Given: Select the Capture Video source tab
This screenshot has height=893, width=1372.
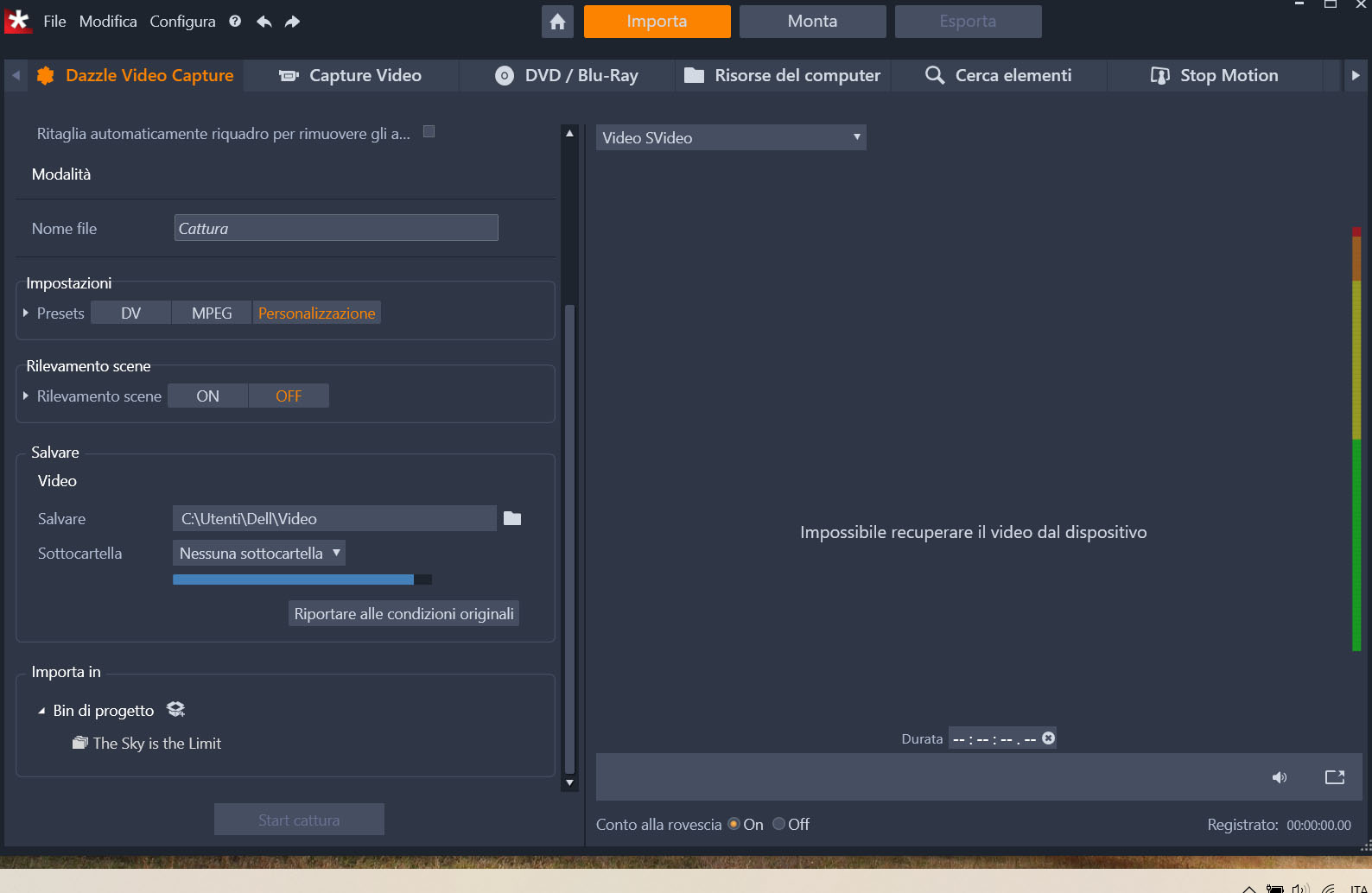Looking at the screenshot, I should click(351, 75).
